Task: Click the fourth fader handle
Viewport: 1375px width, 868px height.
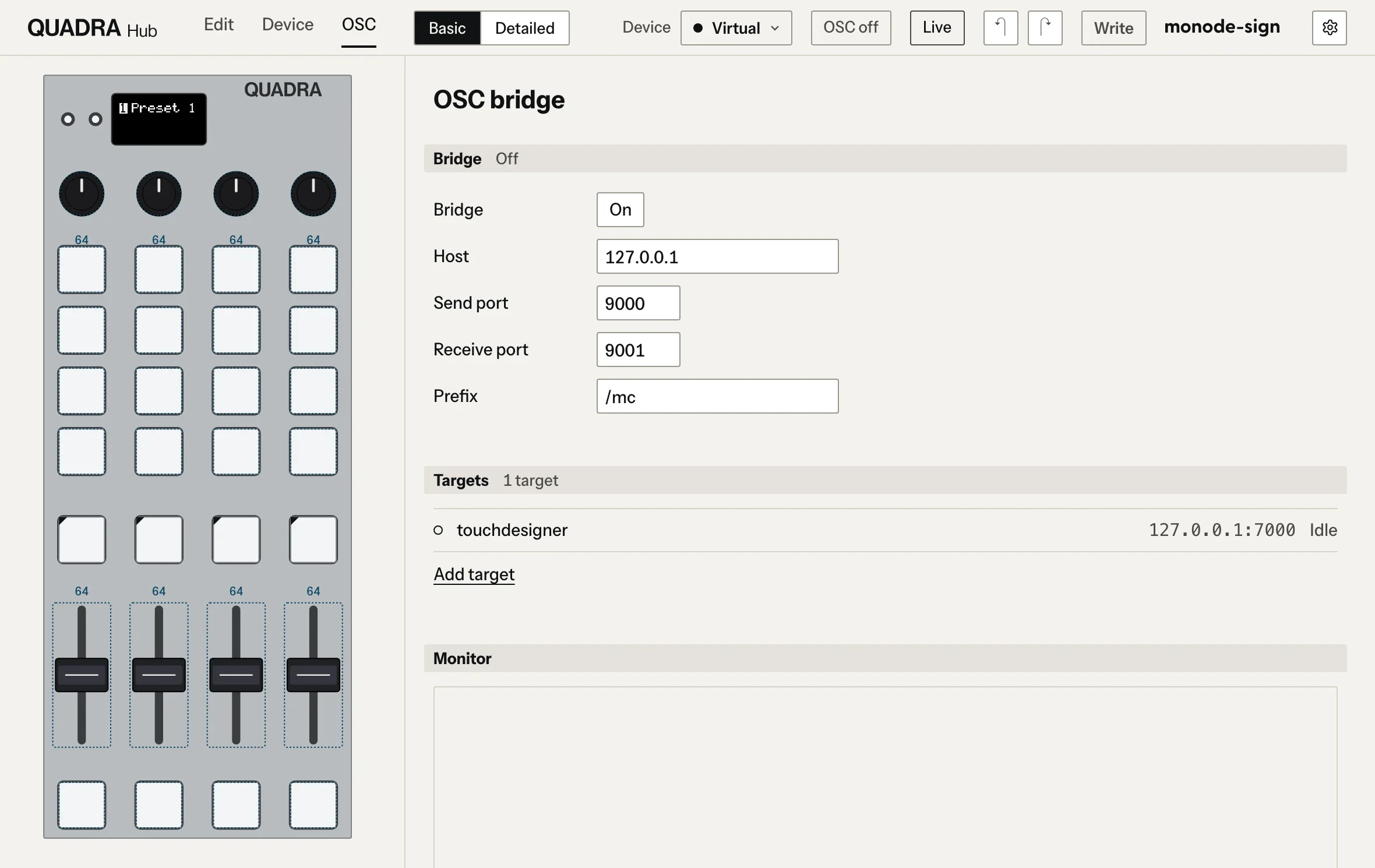Action: click(313, 675)
